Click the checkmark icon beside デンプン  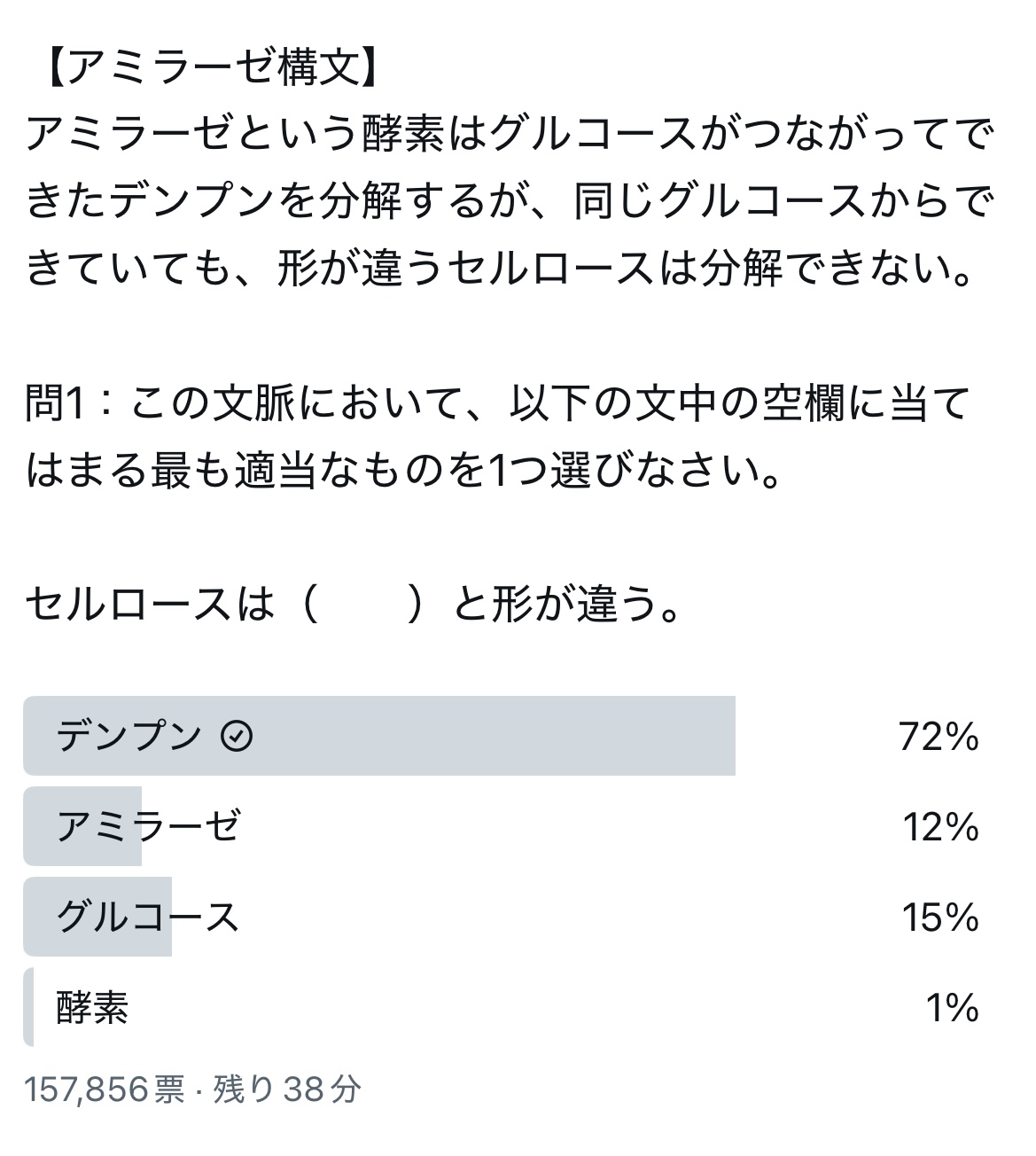click(237, 736)
